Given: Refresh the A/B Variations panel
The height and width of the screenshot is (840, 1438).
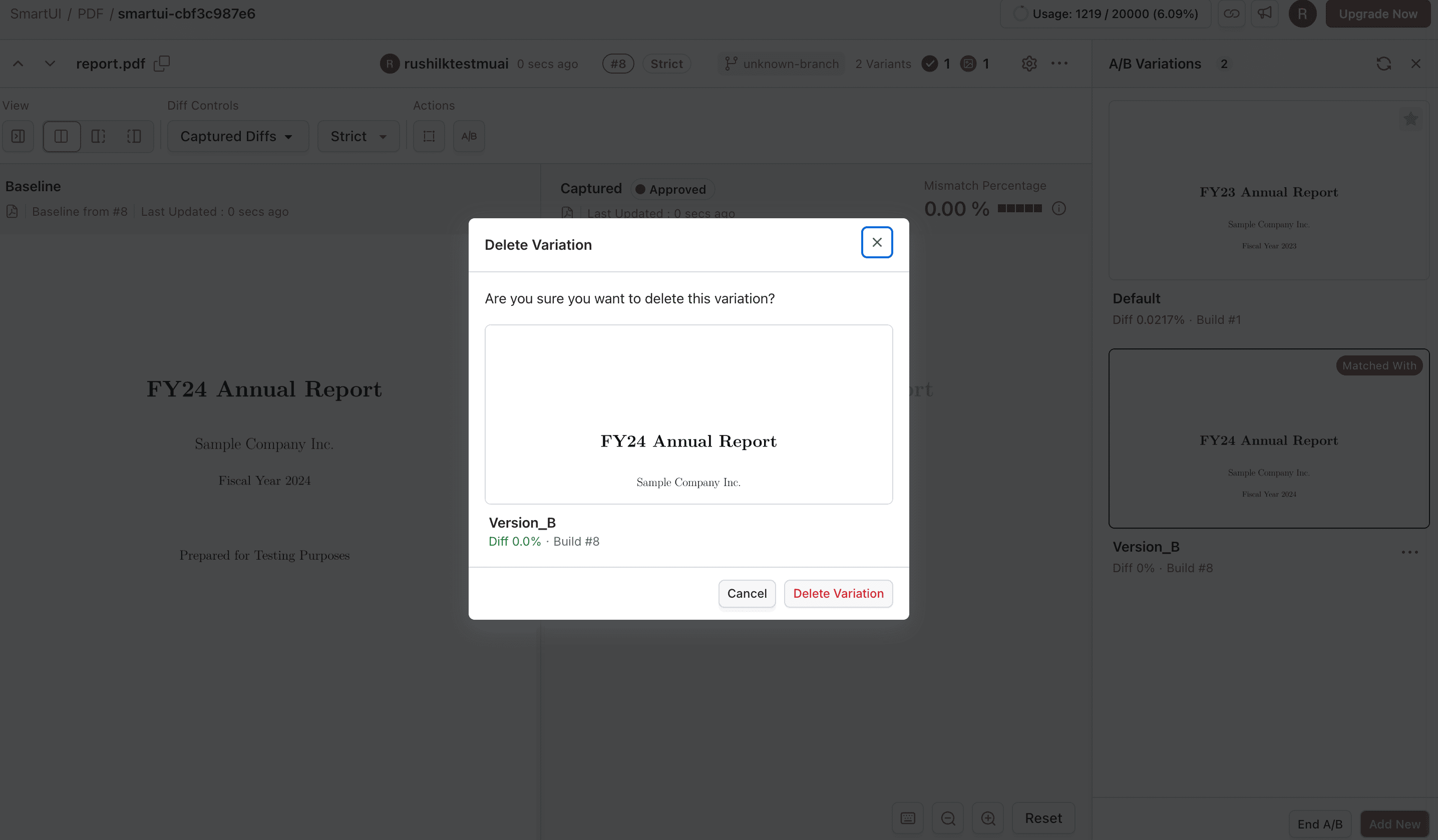Looking at the screenshot, I should click(x=1384, y=64).
